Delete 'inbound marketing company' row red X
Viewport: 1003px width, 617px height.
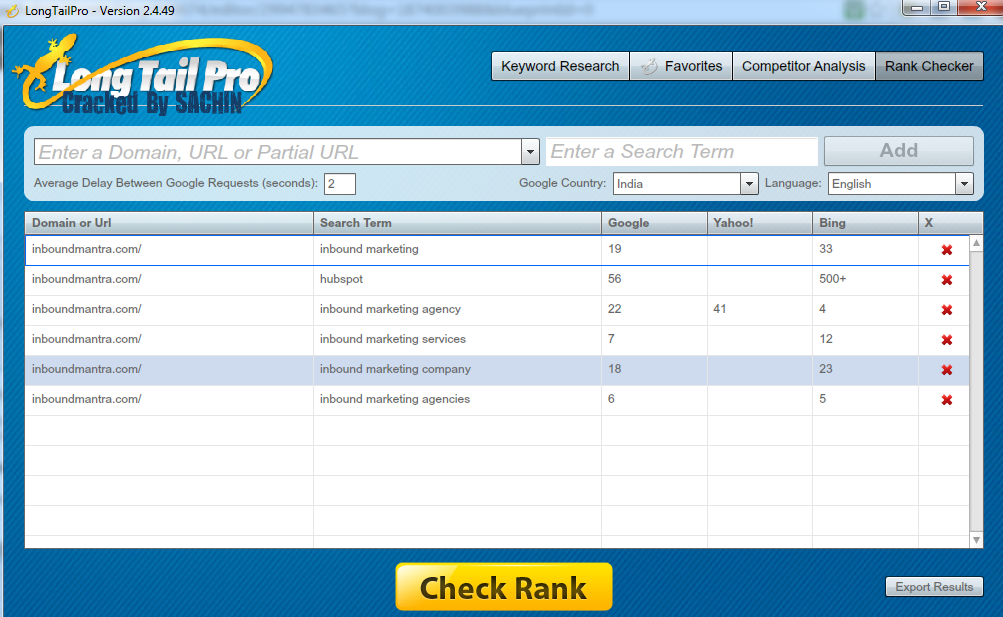(x=947, y=370)
